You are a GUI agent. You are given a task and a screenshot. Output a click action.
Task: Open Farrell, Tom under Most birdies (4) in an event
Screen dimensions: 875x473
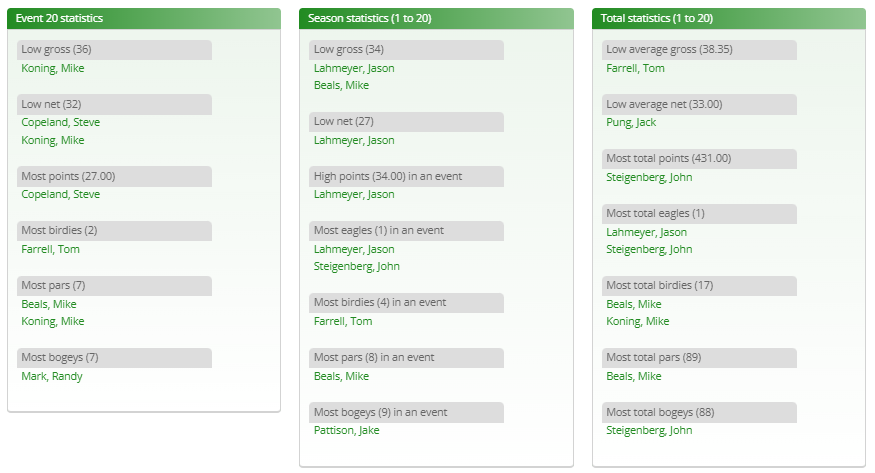pyautogui.click(x=343, y=321)
